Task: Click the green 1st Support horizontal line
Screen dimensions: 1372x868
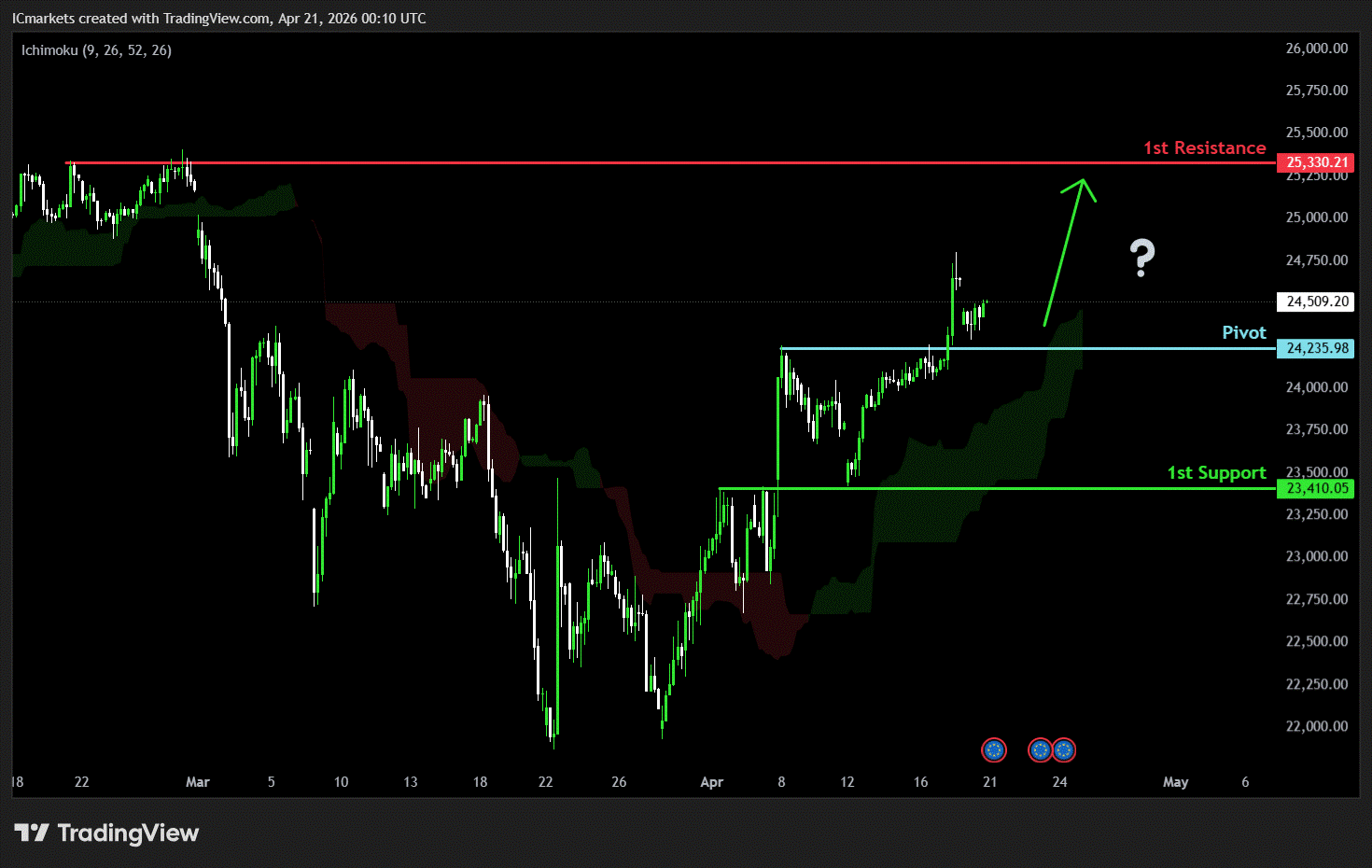Action: pyautogui.click(x=1027, y=488)
